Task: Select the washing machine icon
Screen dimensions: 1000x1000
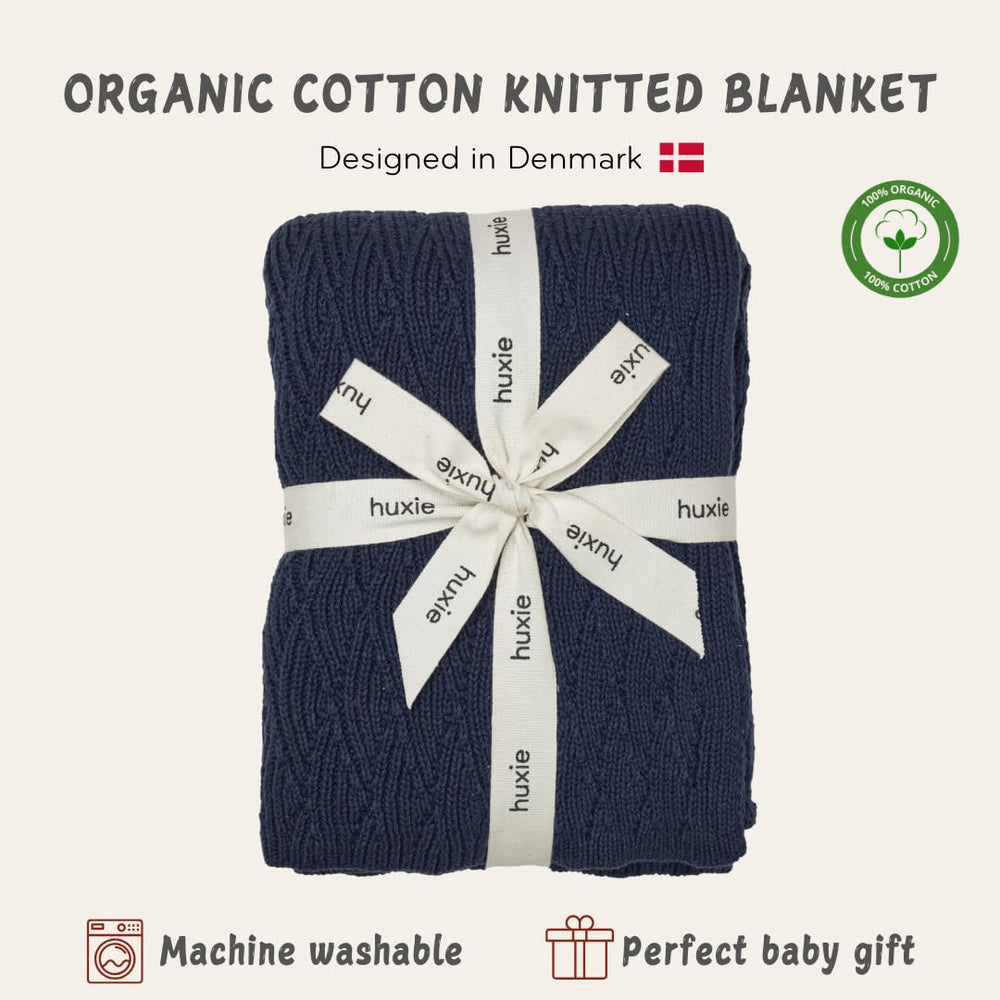Action: click(115, 951)
